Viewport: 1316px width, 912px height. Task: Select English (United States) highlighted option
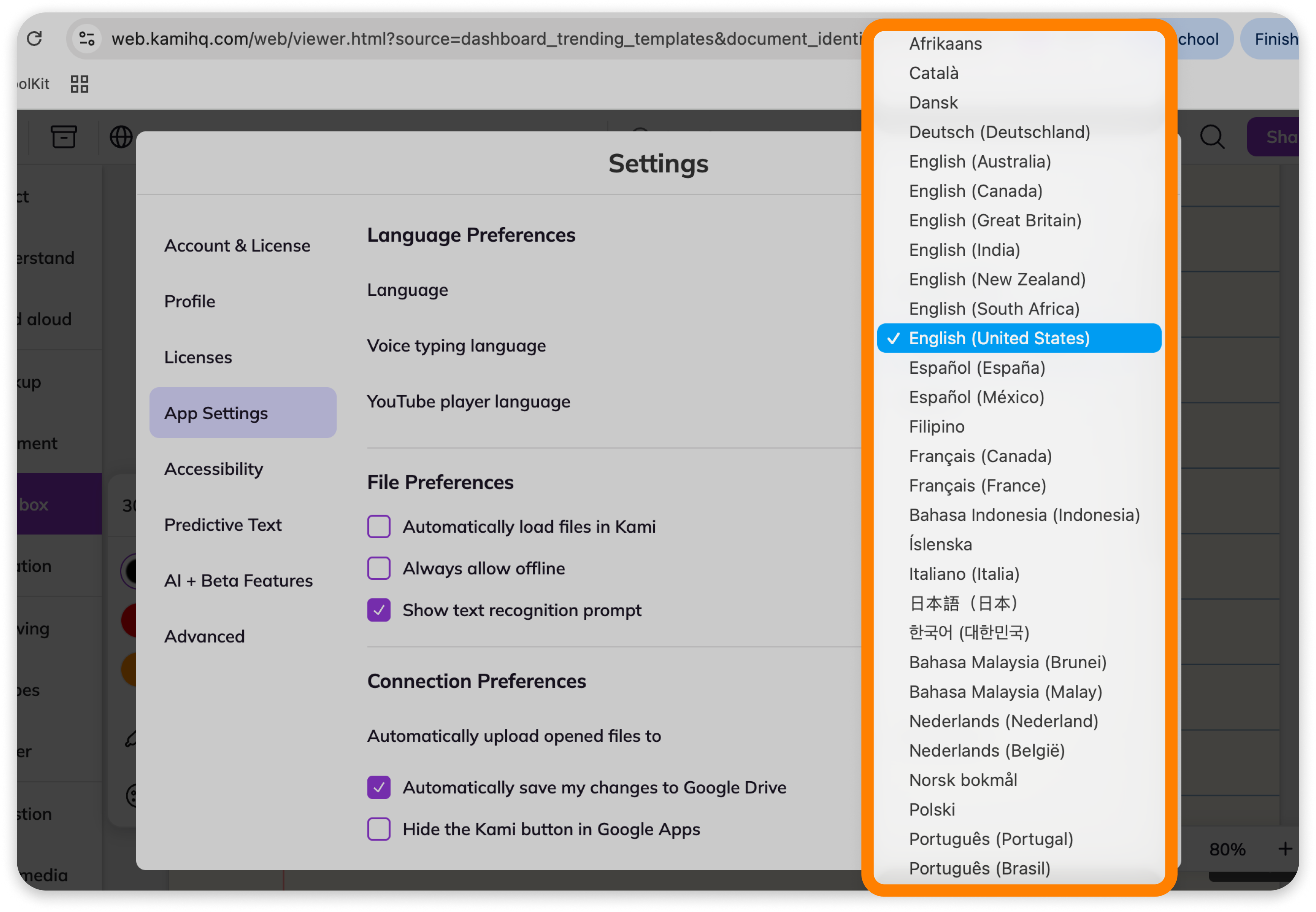(1019, 338)
